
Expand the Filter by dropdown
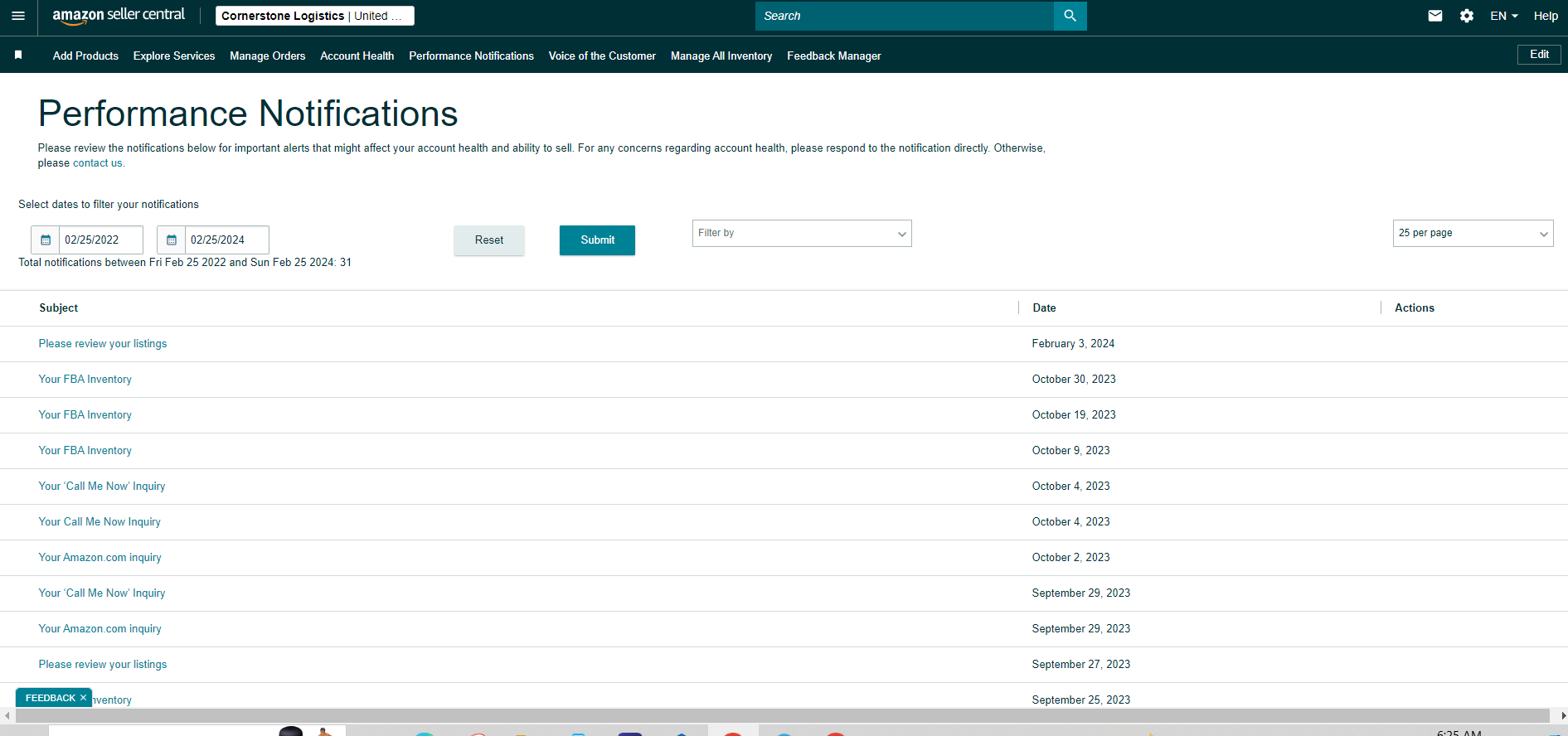(x=802, y=233)
